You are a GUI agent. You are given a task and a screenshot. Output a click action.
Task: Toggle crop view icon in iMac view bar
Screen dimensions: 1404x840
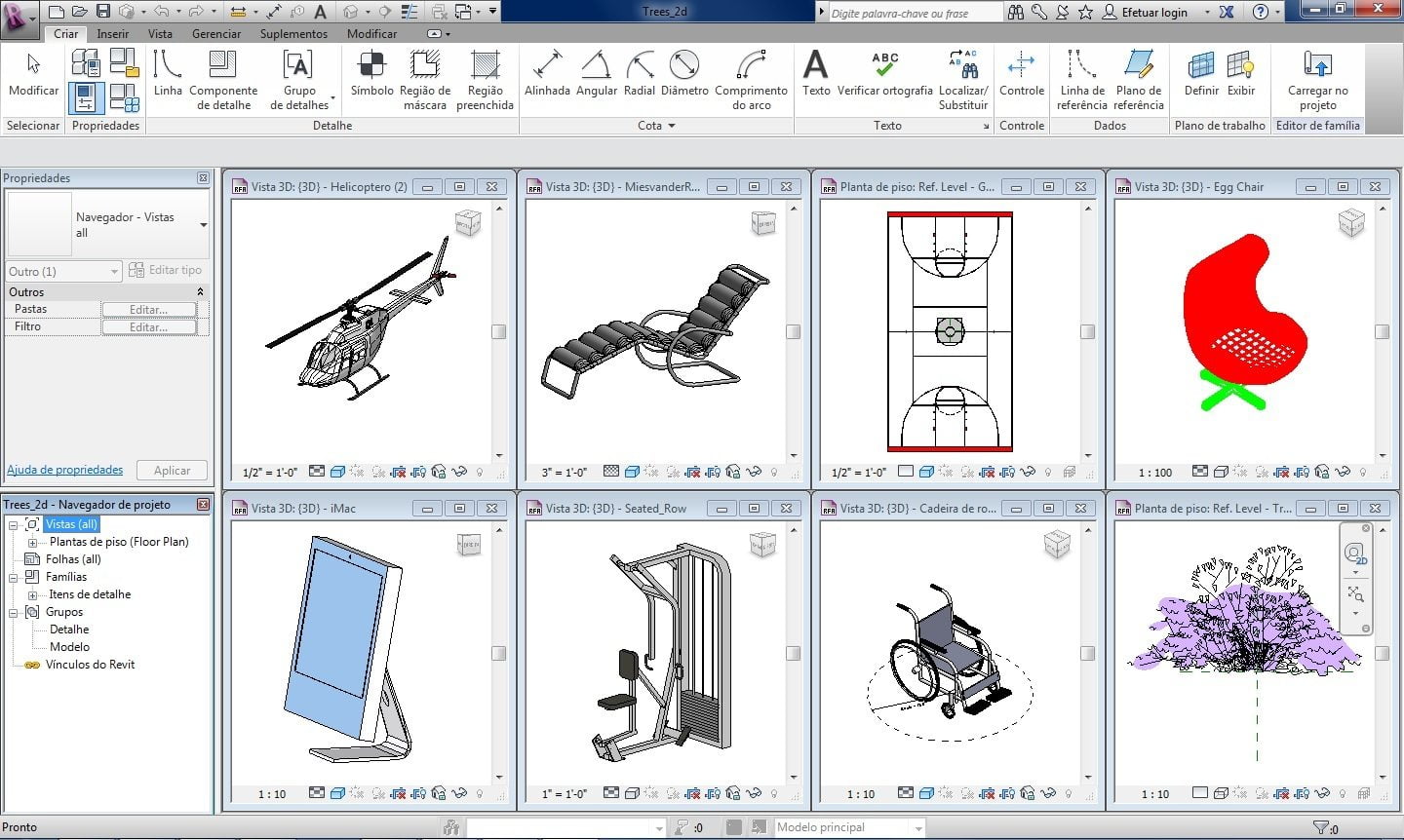[398, 793]
